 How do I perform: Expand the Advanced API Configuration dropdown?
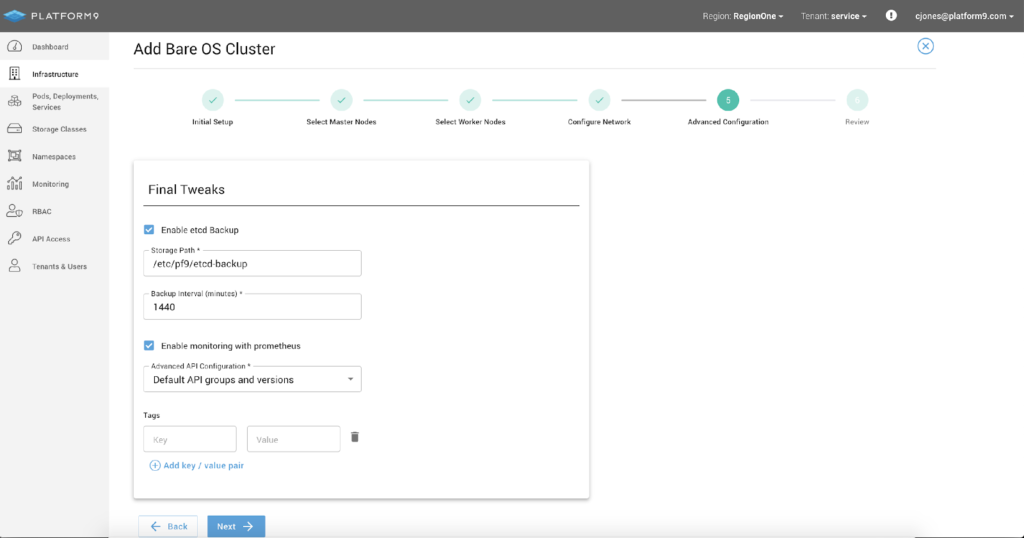[253, 380]
